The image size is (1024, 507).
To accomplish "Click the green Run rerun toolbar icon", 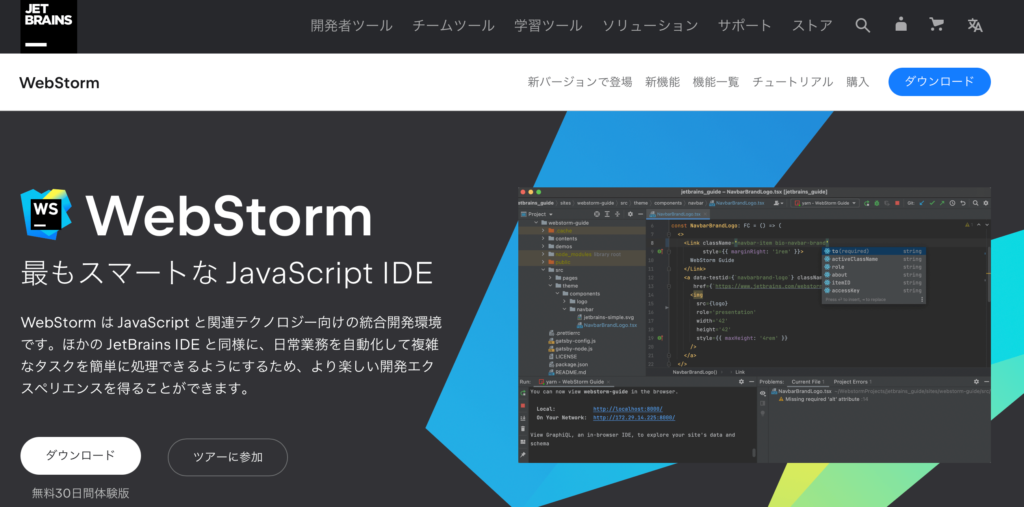I will click(x=867, y=203).
